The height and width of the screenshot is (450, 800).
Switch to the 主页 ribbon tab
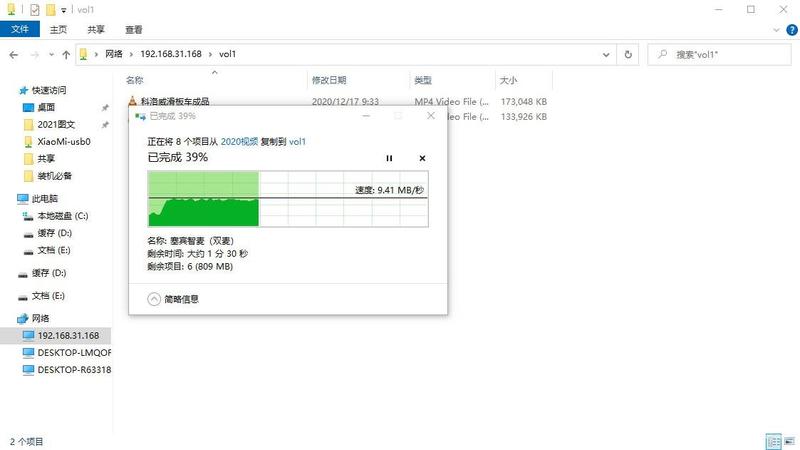tap(58, 30)
